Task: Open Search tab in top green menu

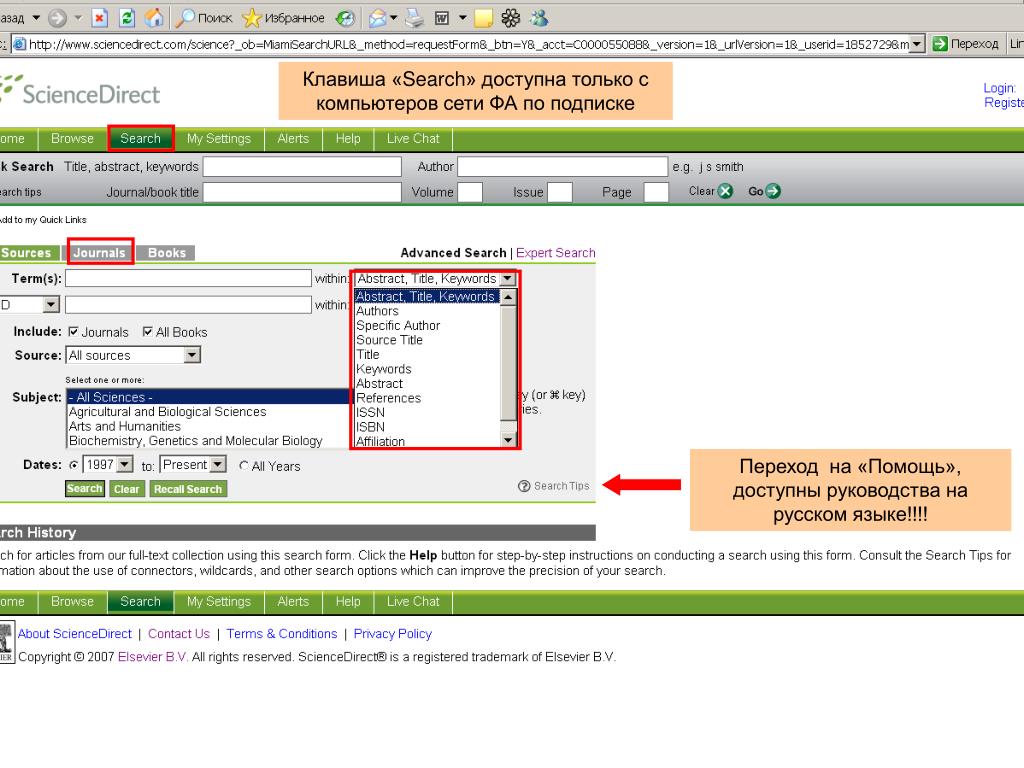Action: [x=140, y=138]
